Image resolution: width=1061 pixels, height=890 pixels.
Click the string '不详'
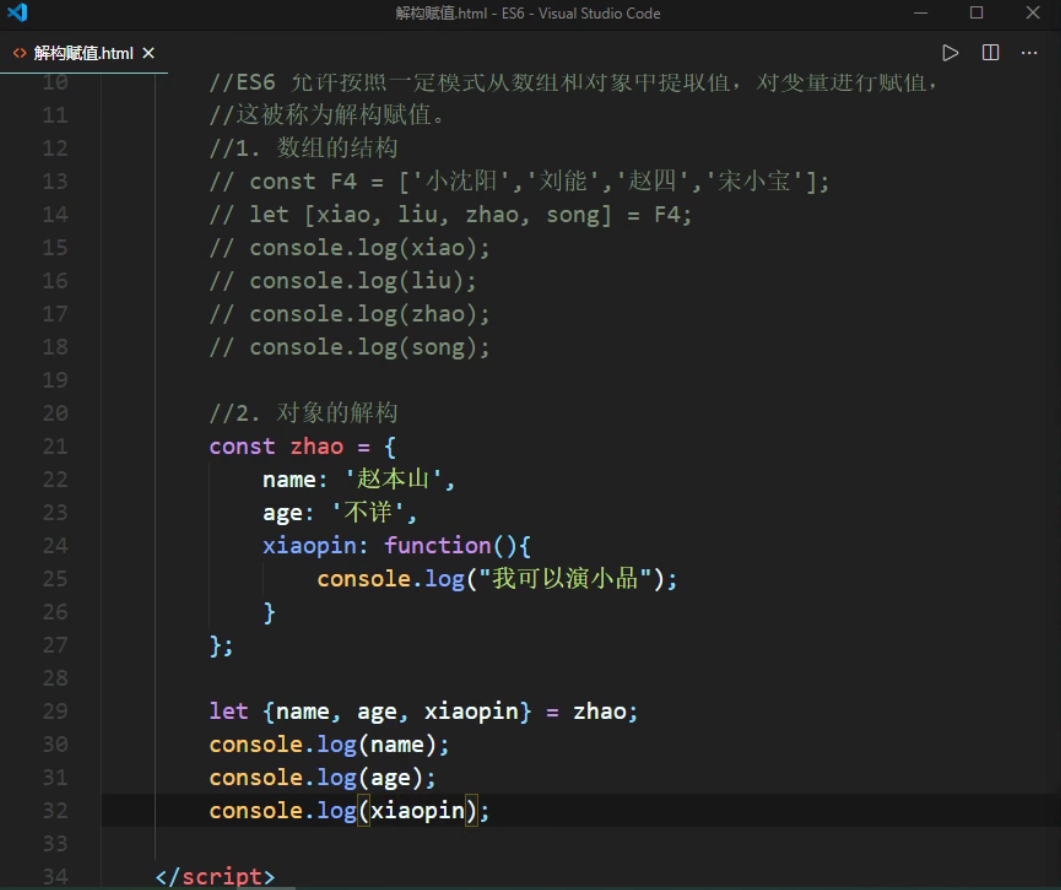pyautogui.click(x=367, y=512)
